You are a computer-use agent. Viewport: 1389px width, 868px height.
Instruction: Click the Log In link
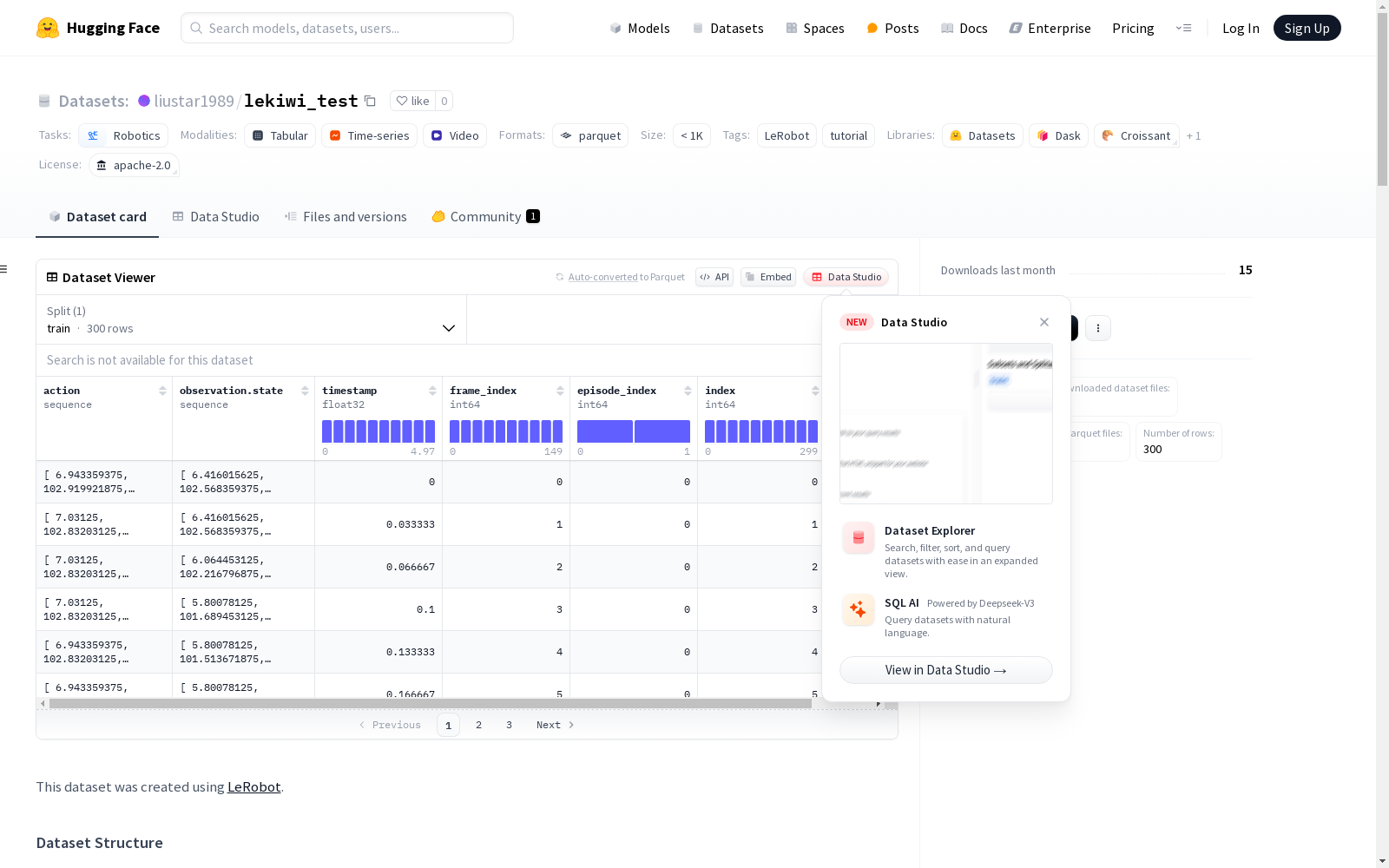tap(1241, 28)
